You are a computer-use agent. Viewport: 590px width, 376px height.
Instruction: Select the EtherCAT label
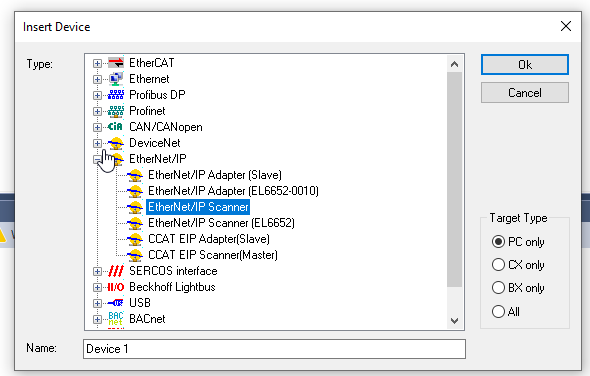(x=152, y=63)
